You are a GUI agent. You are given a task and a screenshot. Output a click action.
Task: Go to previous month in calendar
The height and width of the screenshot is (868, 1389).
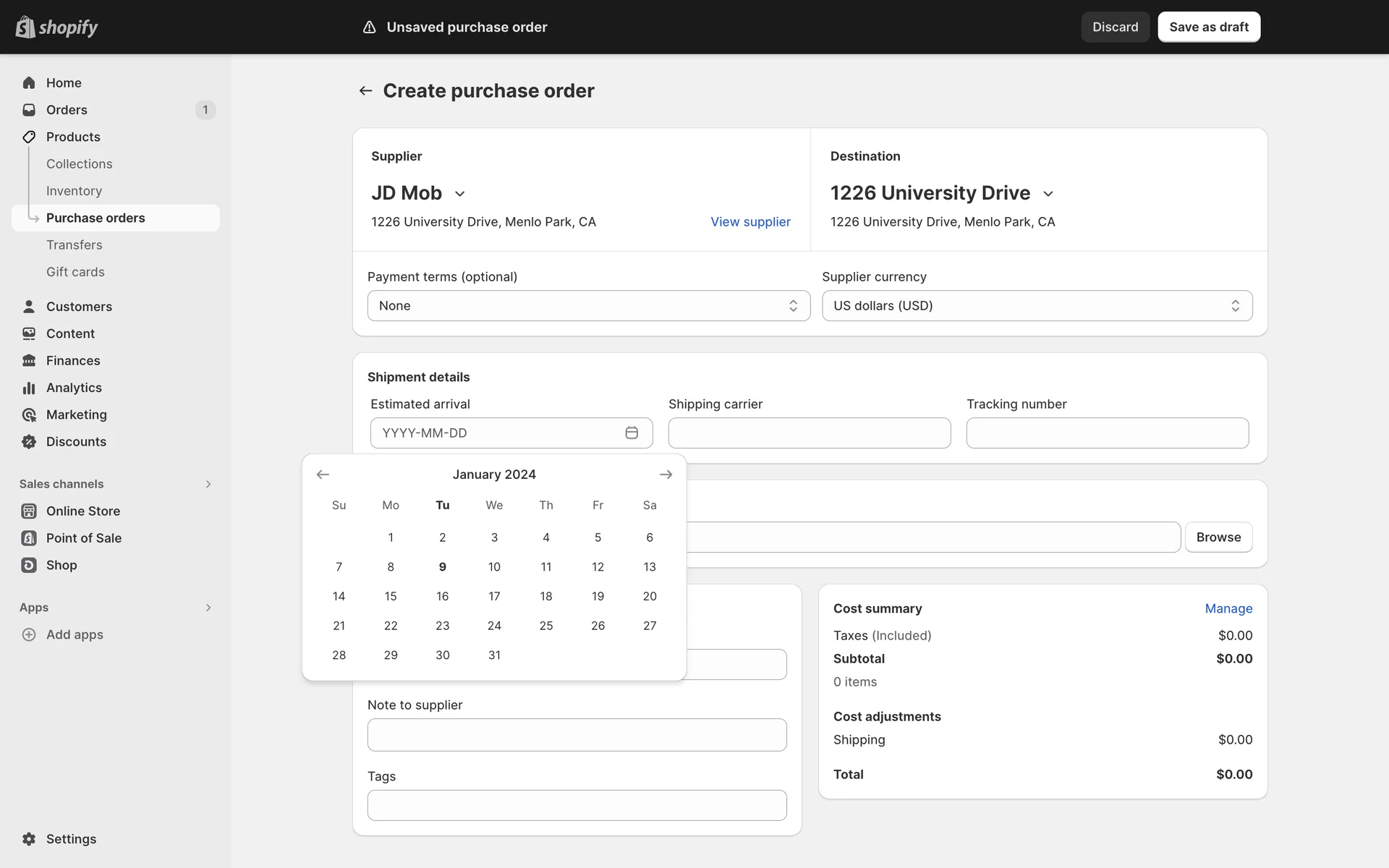[323, 475]
